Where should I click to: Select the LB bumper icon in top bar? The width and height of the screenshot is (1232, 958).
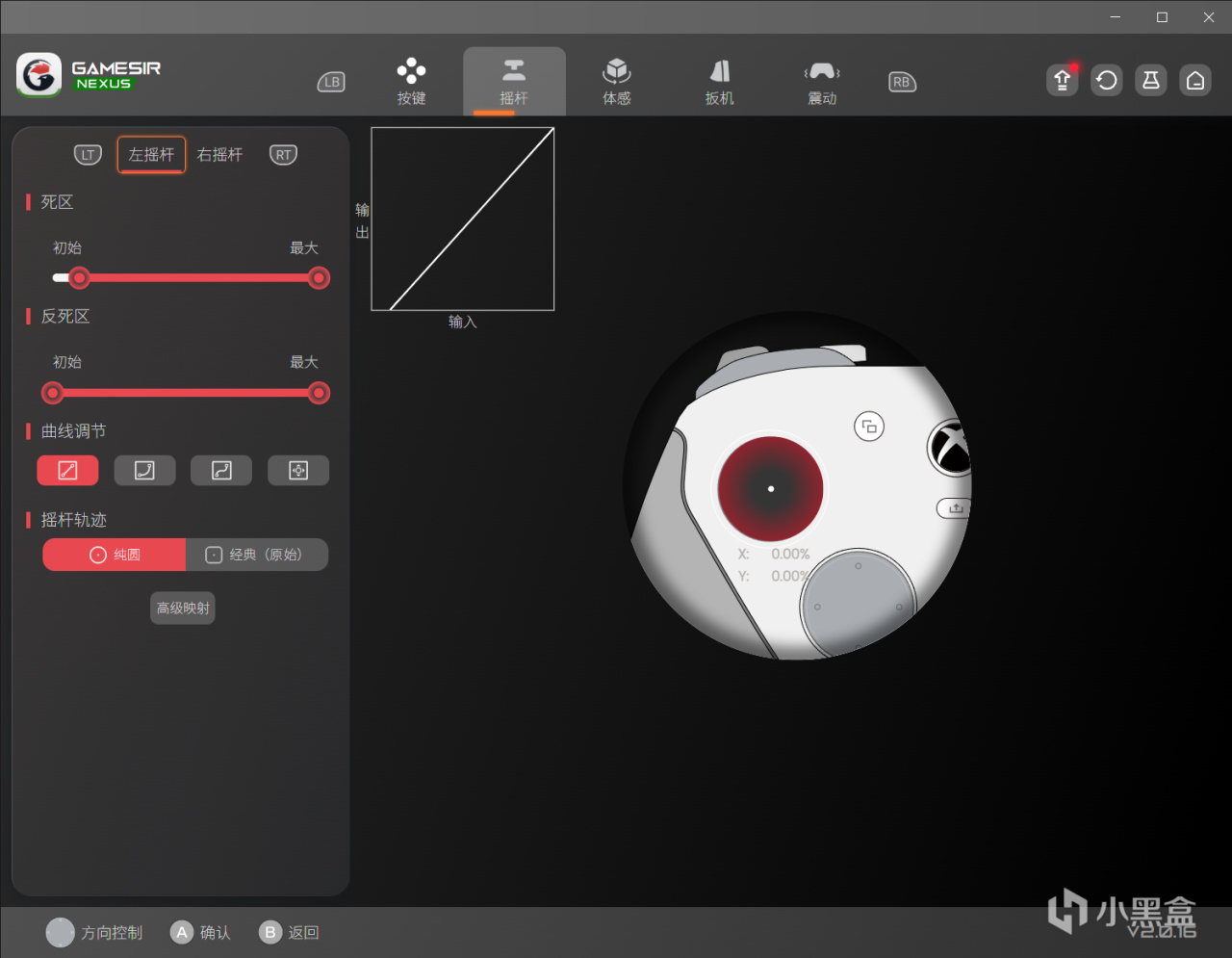[x=331, y=82]
